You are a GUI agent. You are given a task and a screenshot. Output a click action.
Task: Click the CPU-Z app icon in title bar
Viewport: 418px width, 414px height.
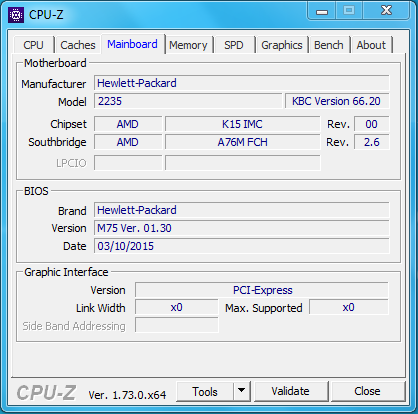coord(16,15)
